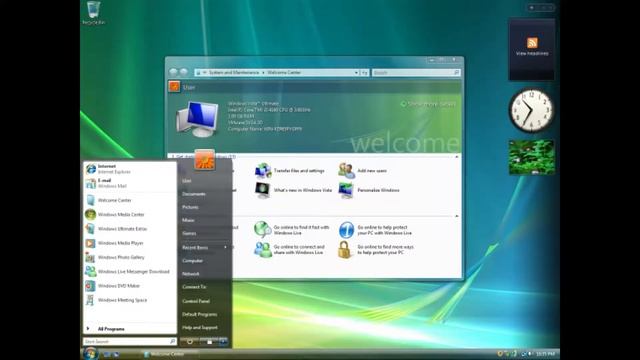640x360 pixels.
Task: Collapse the Get started section arrow
Action: click(457, 157)
